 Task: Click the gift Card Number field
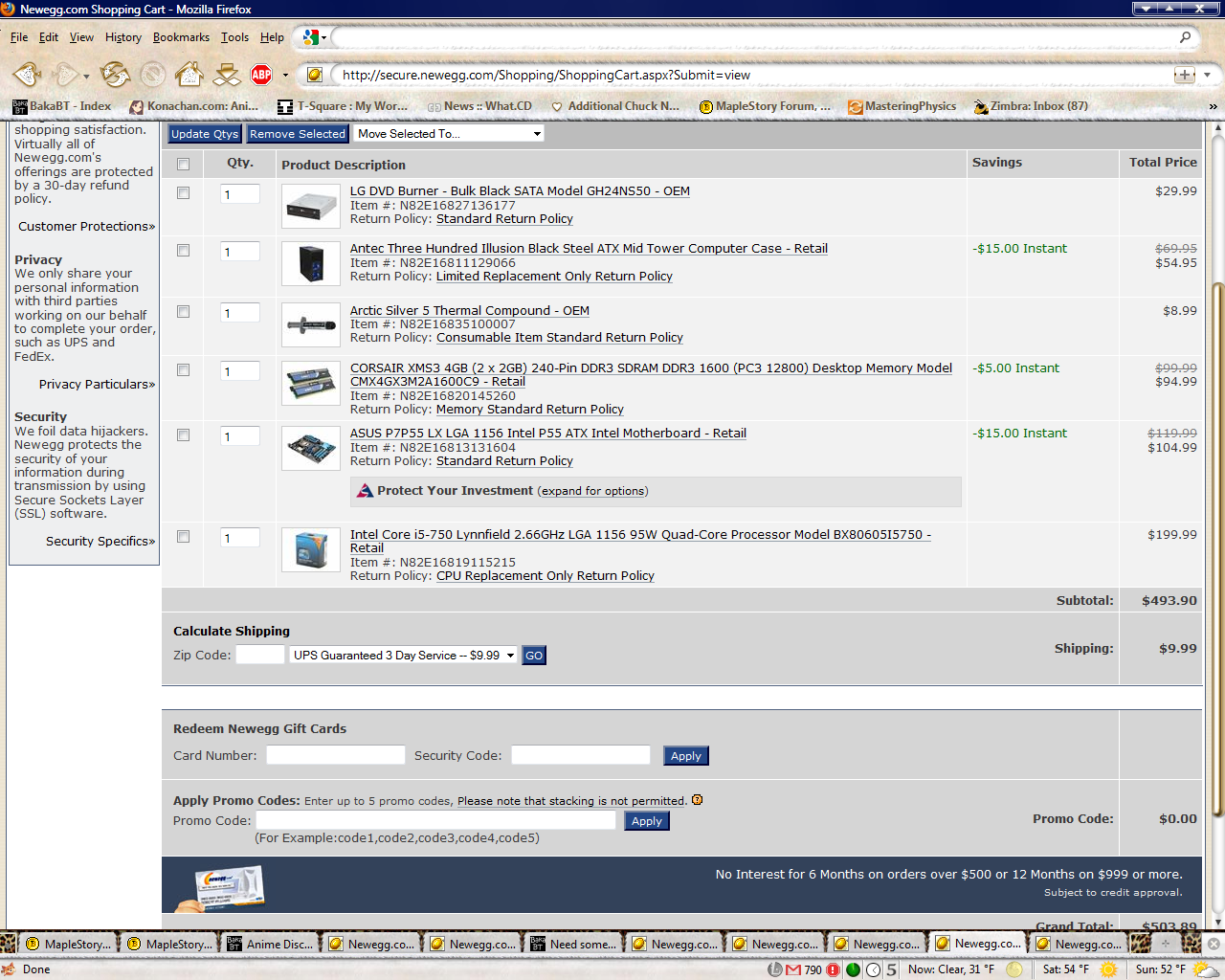[336, 755]
